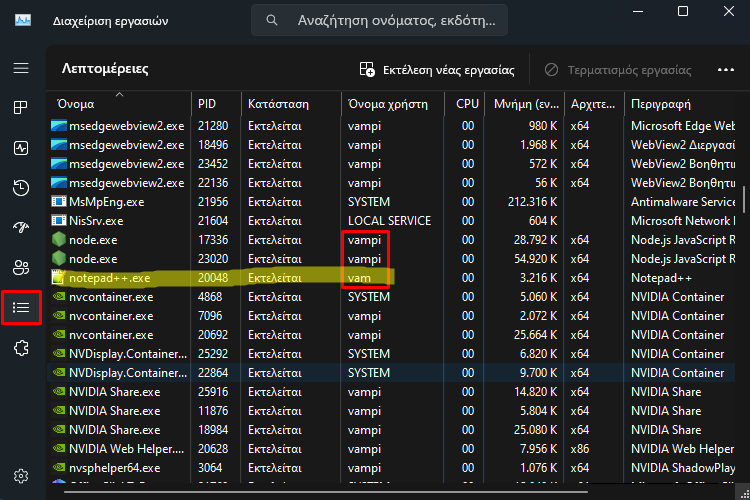
Task: Click the Τερματισμός εργασίας button
Action: coord(618,70)
